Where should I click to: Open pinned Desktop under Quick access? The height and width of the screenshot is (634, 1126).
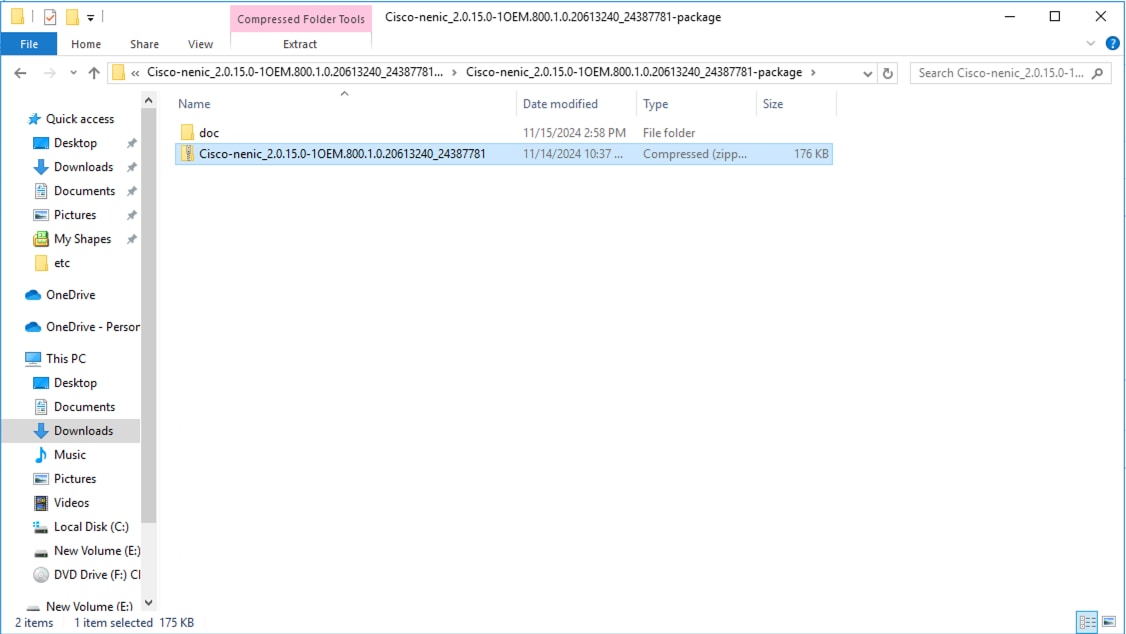click(x=75, y=143)
